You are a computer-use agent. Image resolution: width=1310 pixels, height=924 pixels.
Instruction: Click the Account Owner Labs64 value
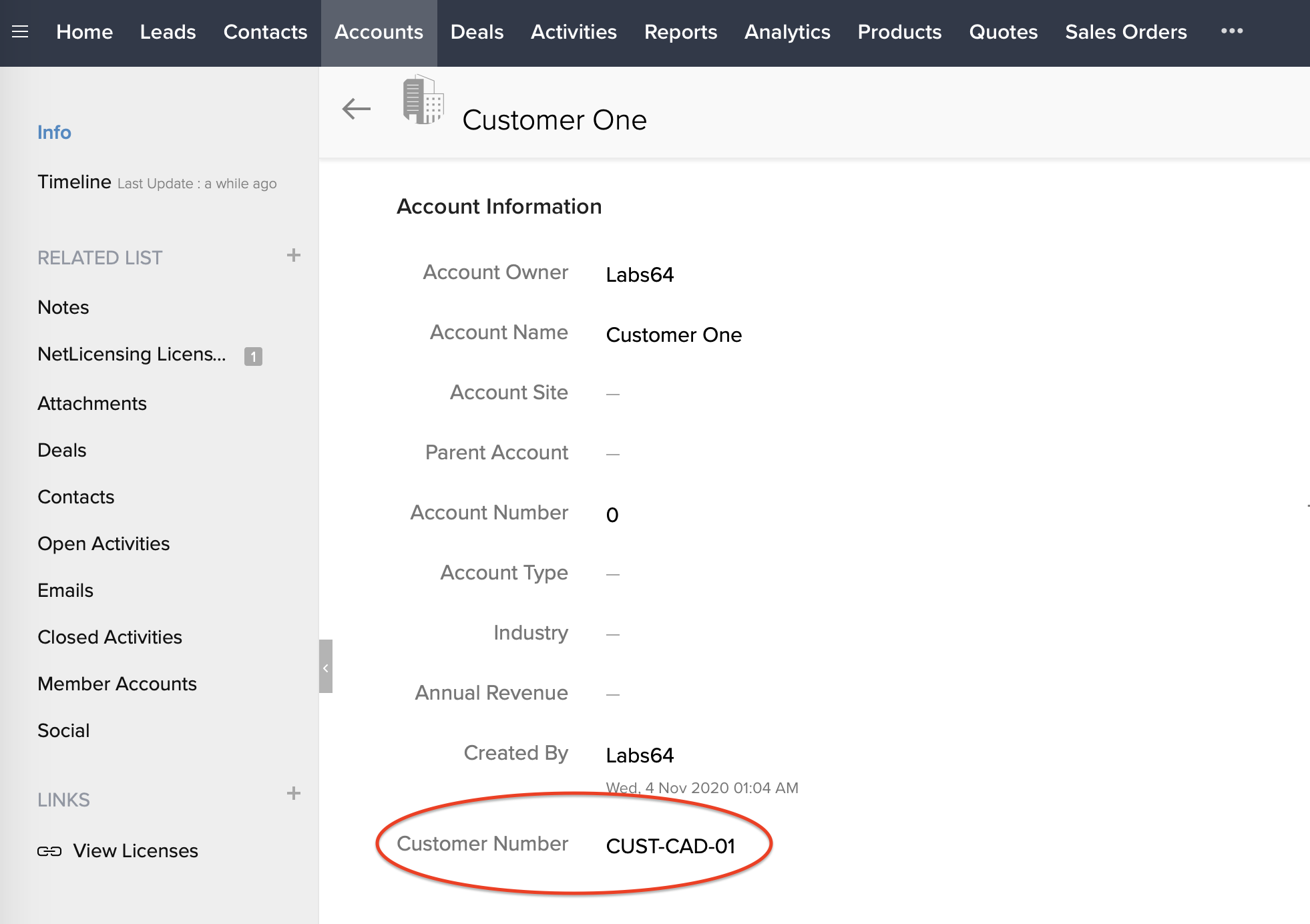[x=639, y=274]
